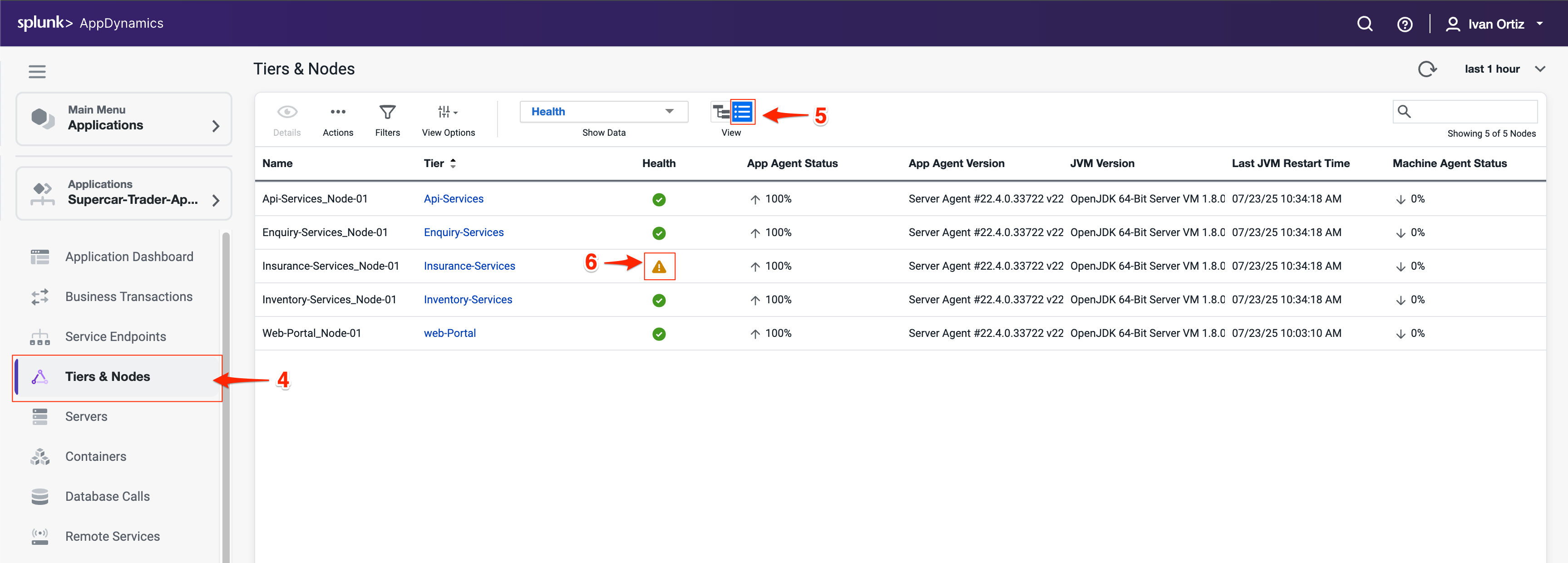Screen dimensions: 1568x563
Task: Open the Filters funnel icon
Action: coord(387,113)
